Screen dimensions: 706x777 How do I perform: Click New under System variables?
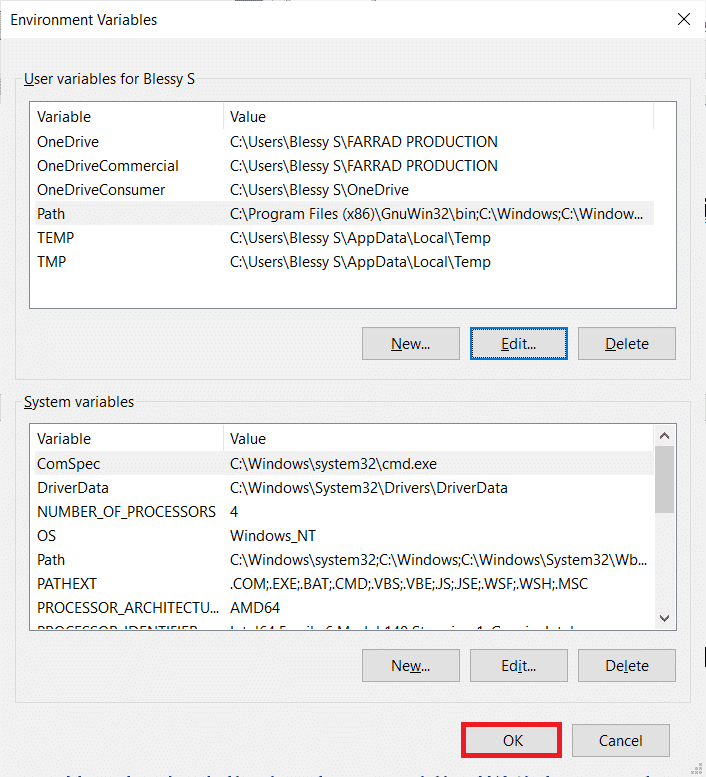click(411, 666)
